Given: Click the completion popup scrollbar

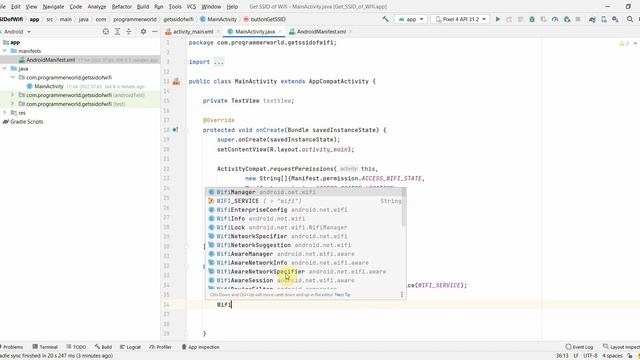Looking at the screenshot, I should tap(404, 207).
